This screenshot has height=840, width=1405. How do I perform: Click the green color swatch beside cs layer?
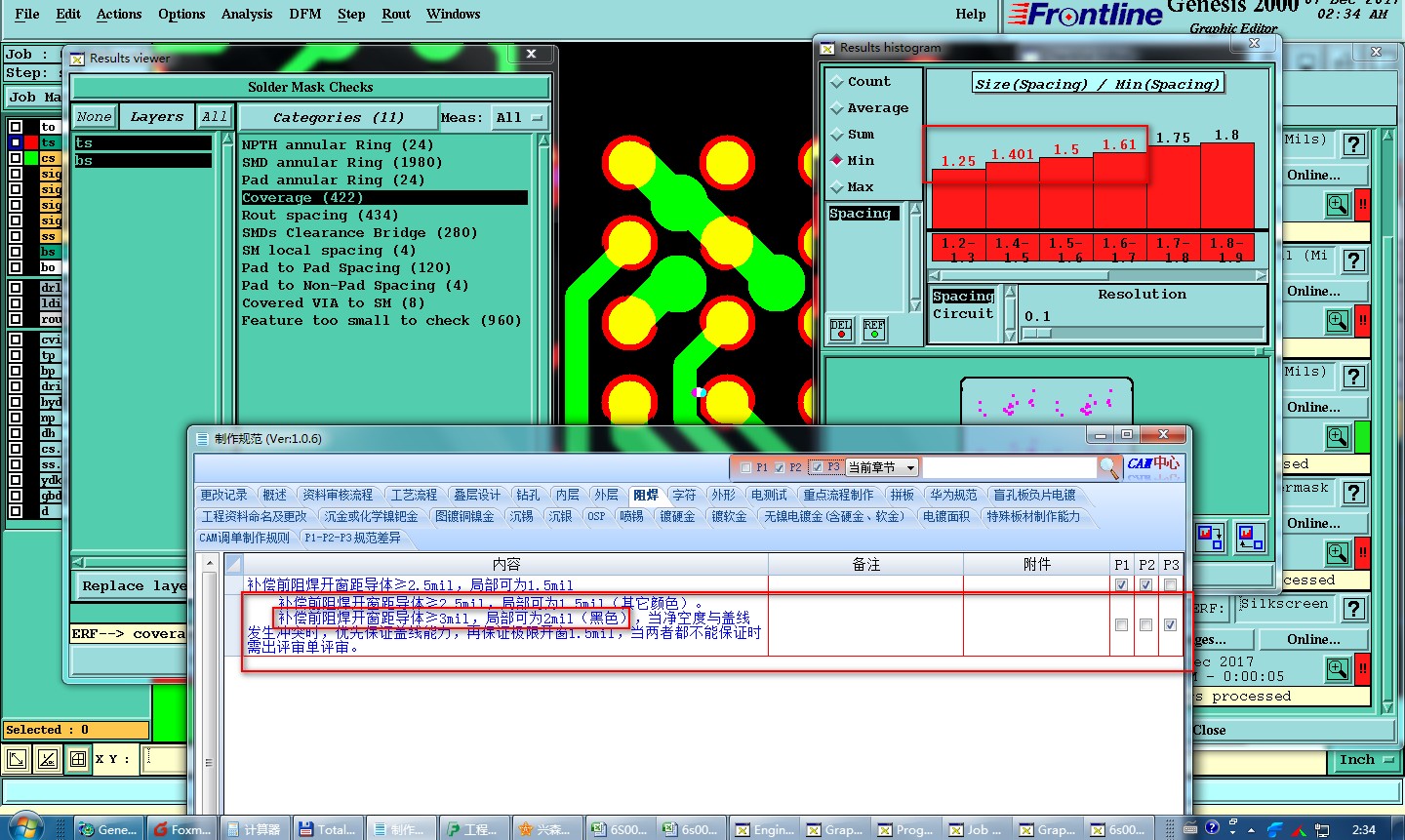[31, 158]
